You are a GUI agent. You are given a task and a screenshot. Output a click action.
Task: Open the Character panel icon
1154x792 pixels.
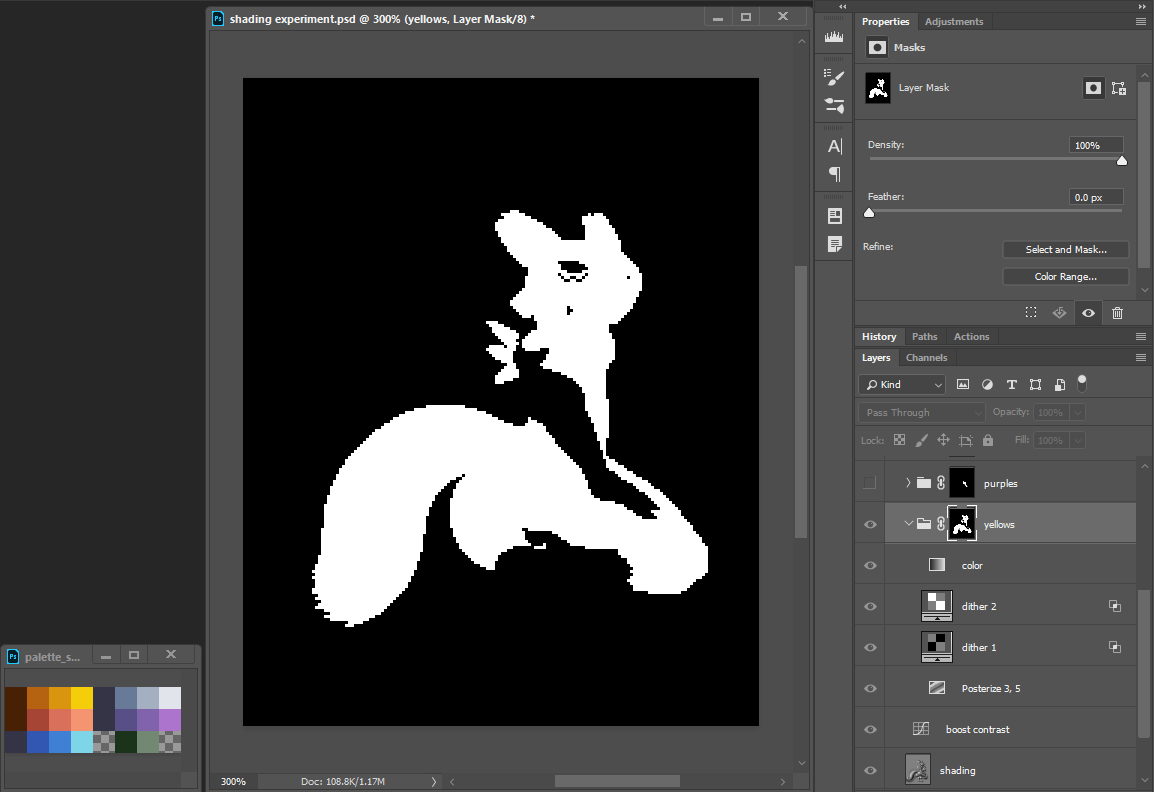pyautogui.click(x=834, y=146)
